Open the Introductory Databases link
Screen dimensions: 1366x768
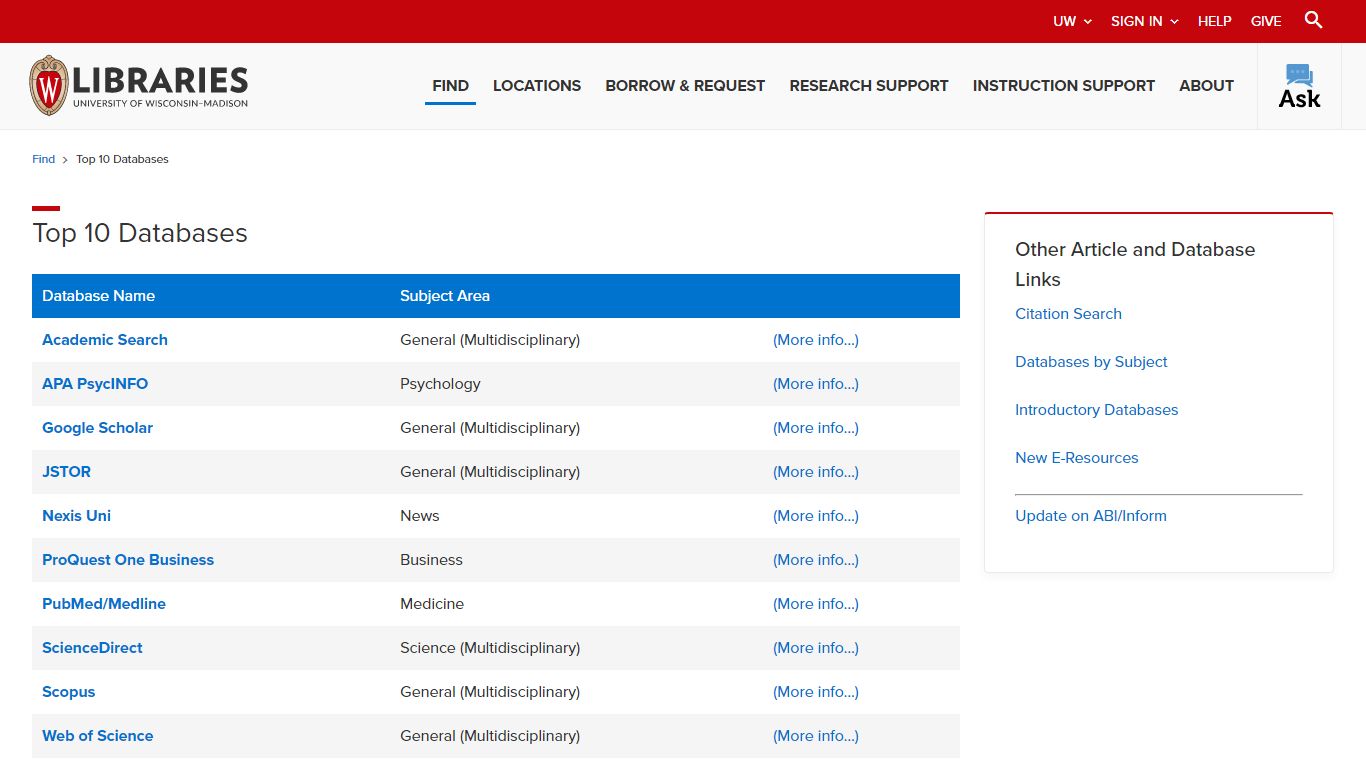coord(1096,410)
